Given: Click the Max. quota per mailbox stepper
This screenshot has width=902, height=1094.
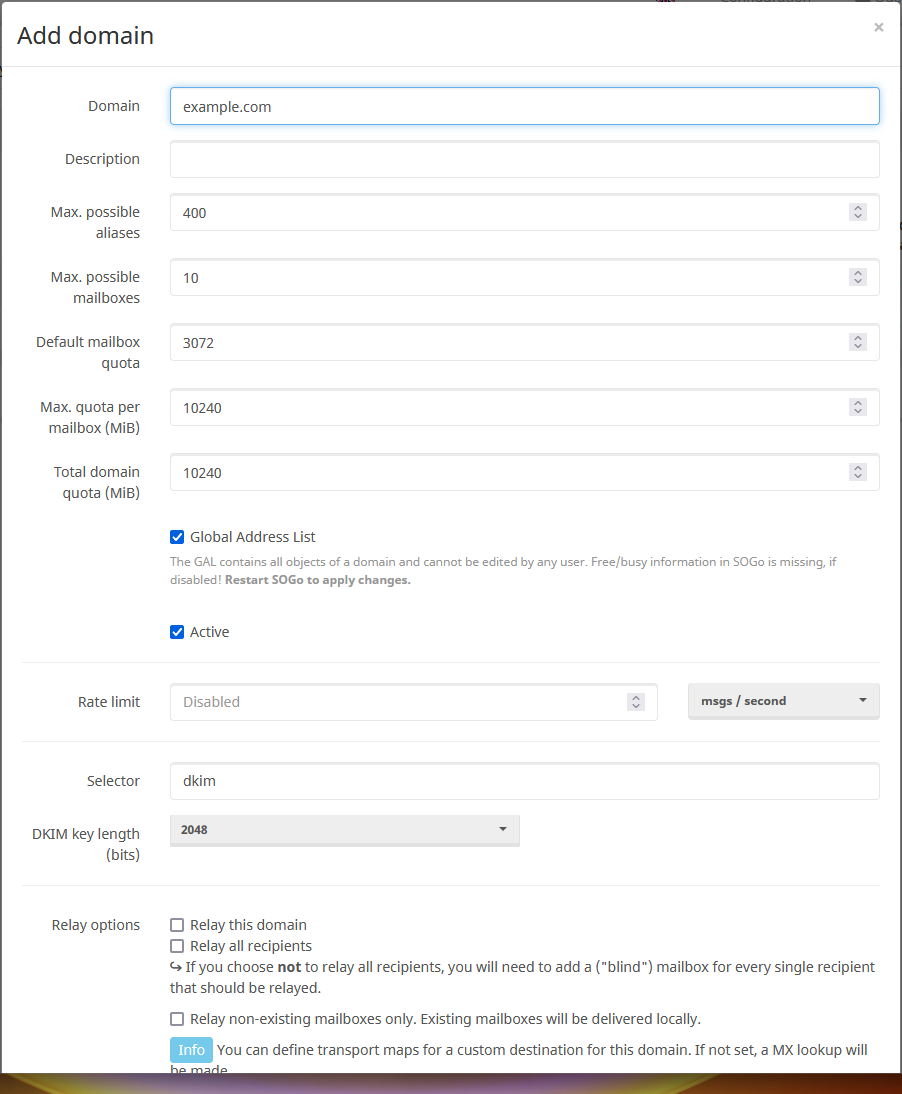Looking at the screenshot, I should (857, 407).
